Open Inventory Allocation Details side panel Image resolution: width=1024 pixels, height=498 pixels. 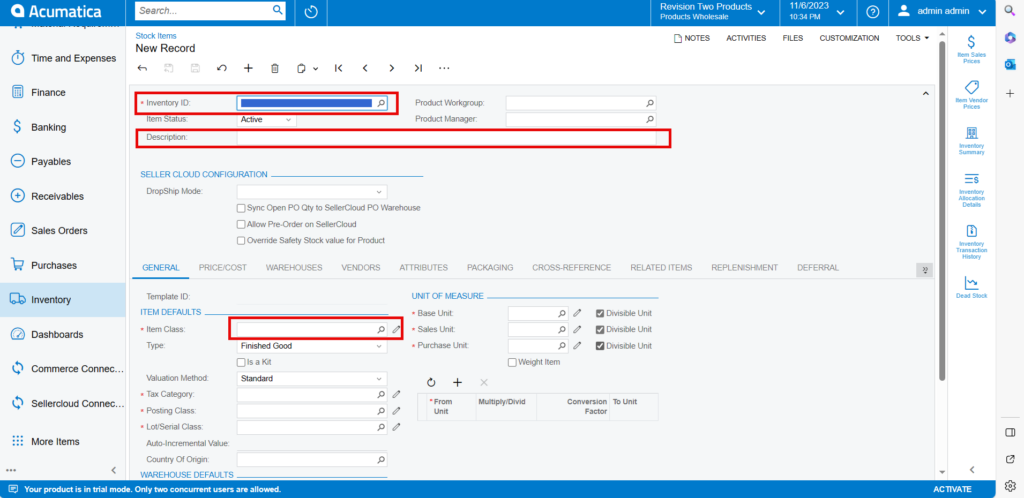972,190
